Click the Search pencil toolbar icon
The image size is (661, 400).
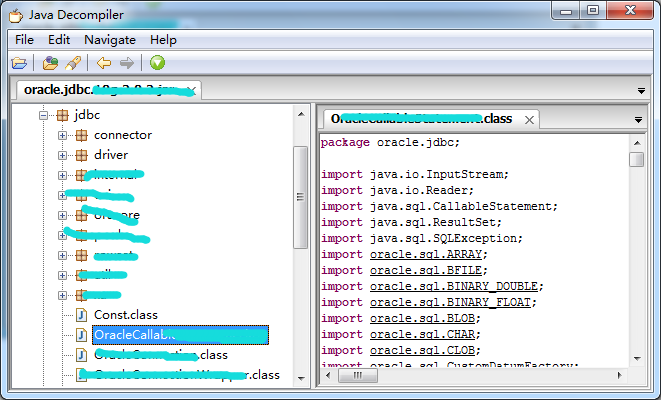point(73,63)
